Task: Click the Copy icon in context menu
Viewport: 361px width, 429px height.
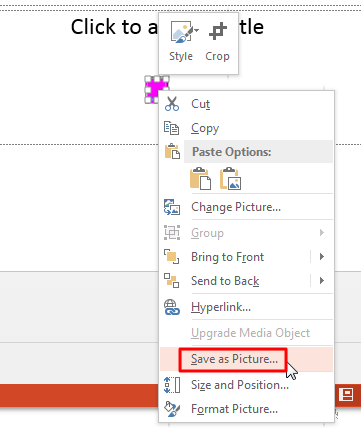Action: coord(172,128)
